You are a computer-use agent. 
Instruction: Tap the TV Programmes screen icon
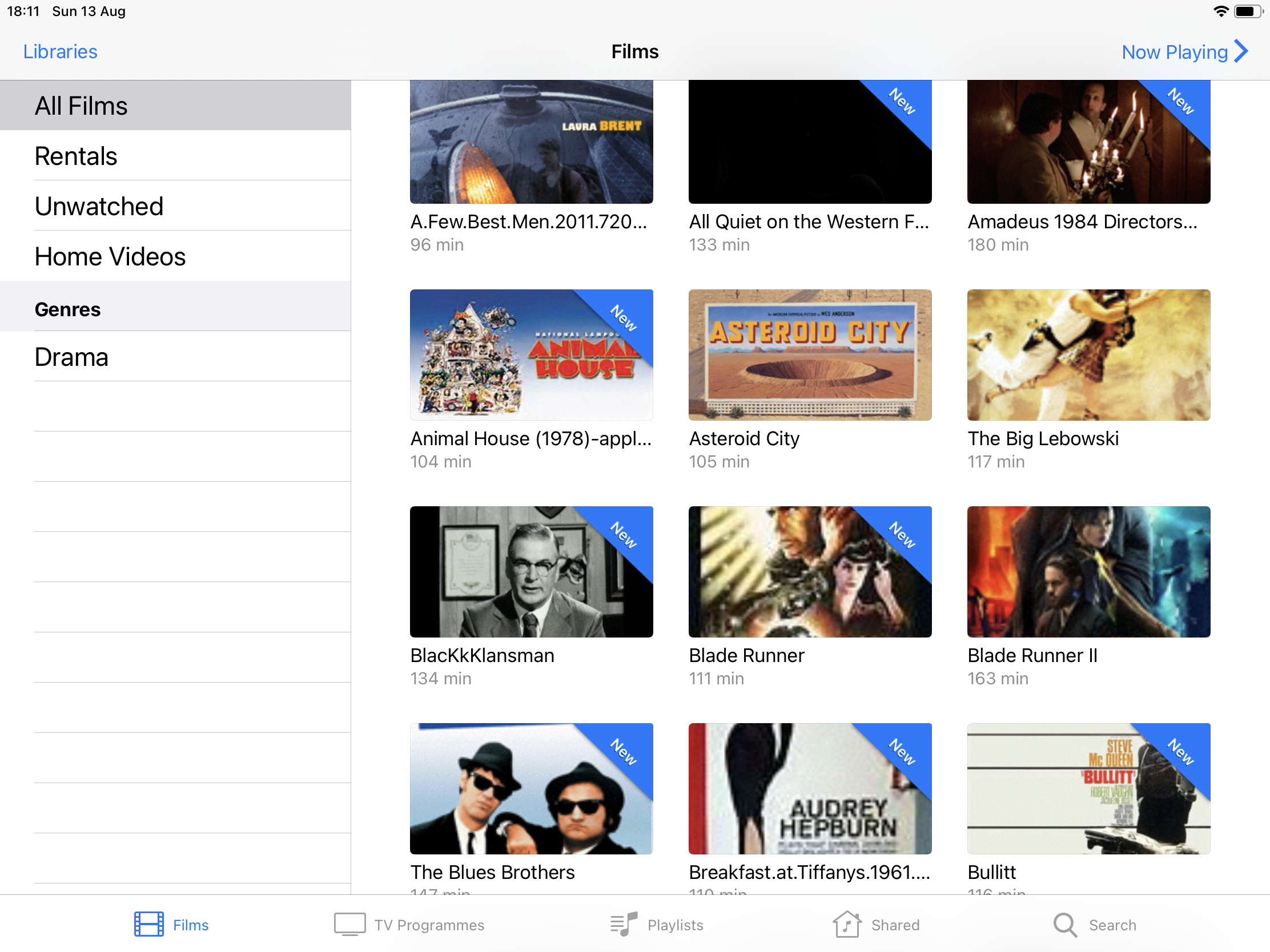point(349,925)
